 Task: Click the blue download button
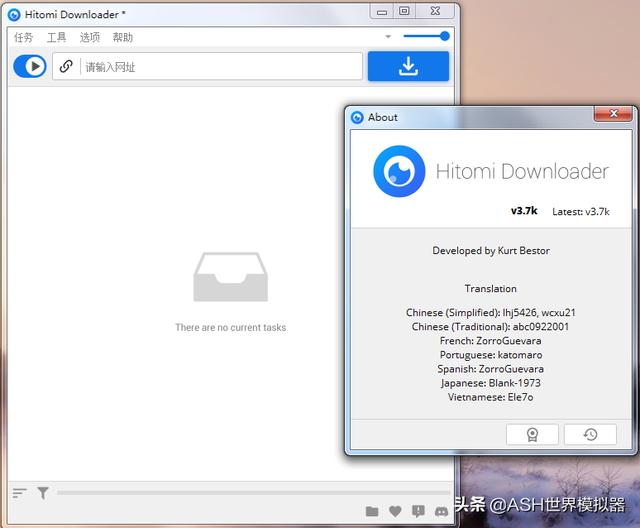pyautogui.click(x=408, y=66)
